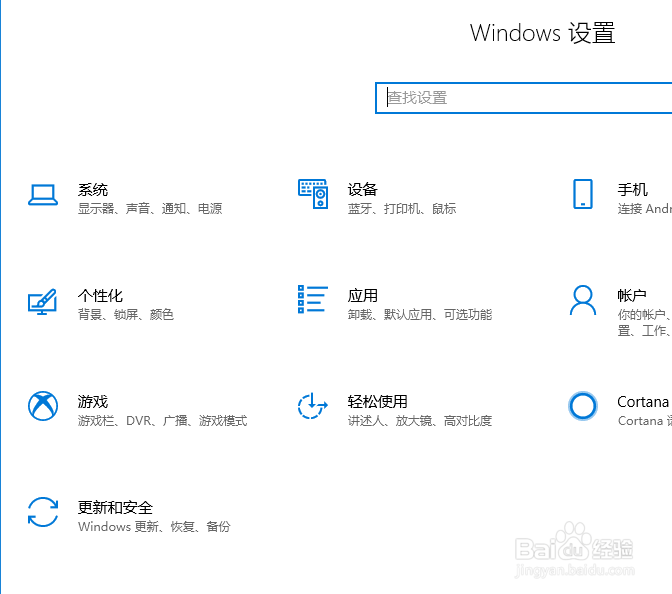Viewport: 672px width, 594px height.
Task: Open the 个性化 paintbrush icon
Action: pyautogui.click(x=42, y=301)
